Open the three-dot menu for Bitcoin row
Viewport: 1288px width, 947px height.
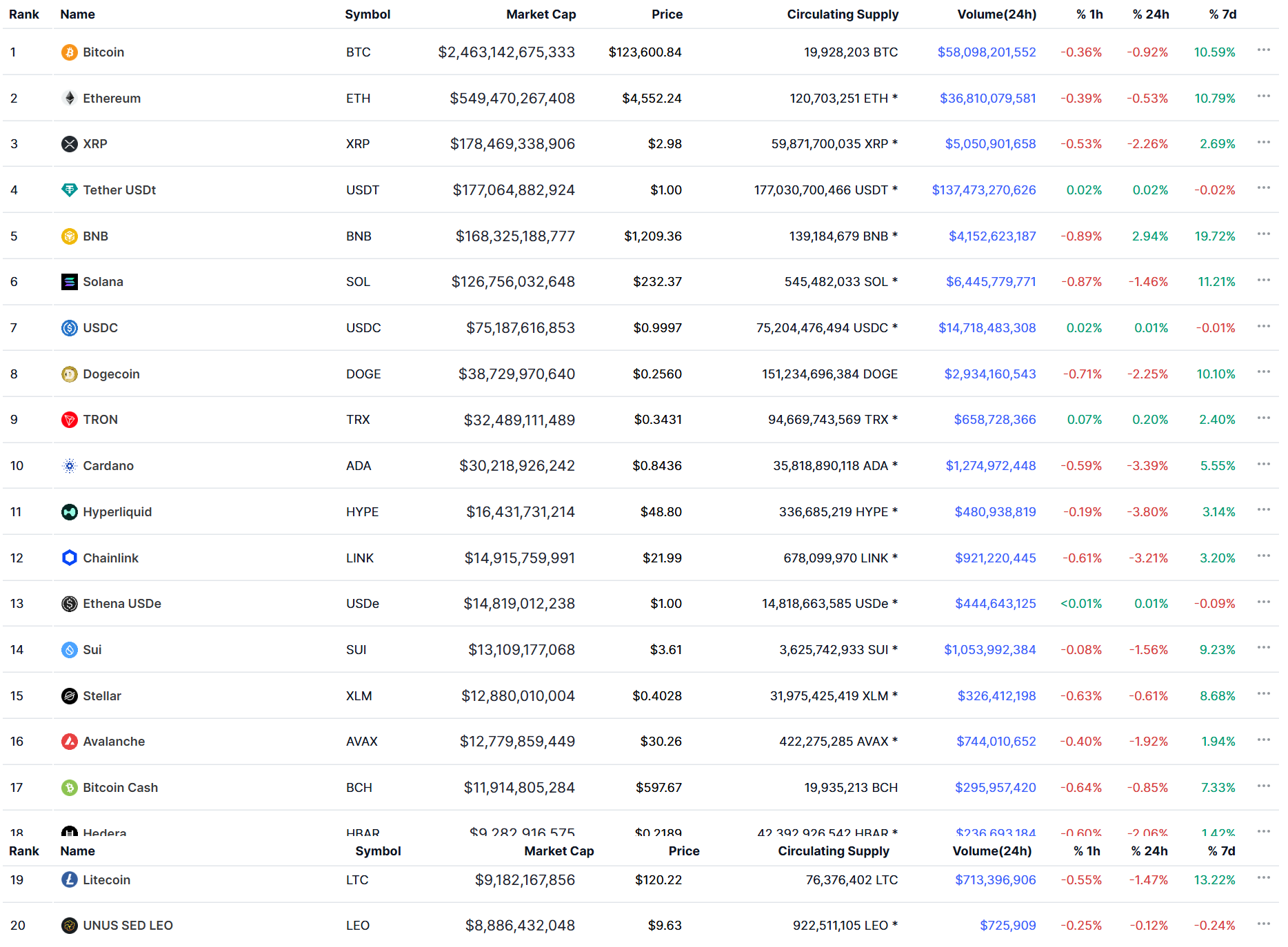1263,50
